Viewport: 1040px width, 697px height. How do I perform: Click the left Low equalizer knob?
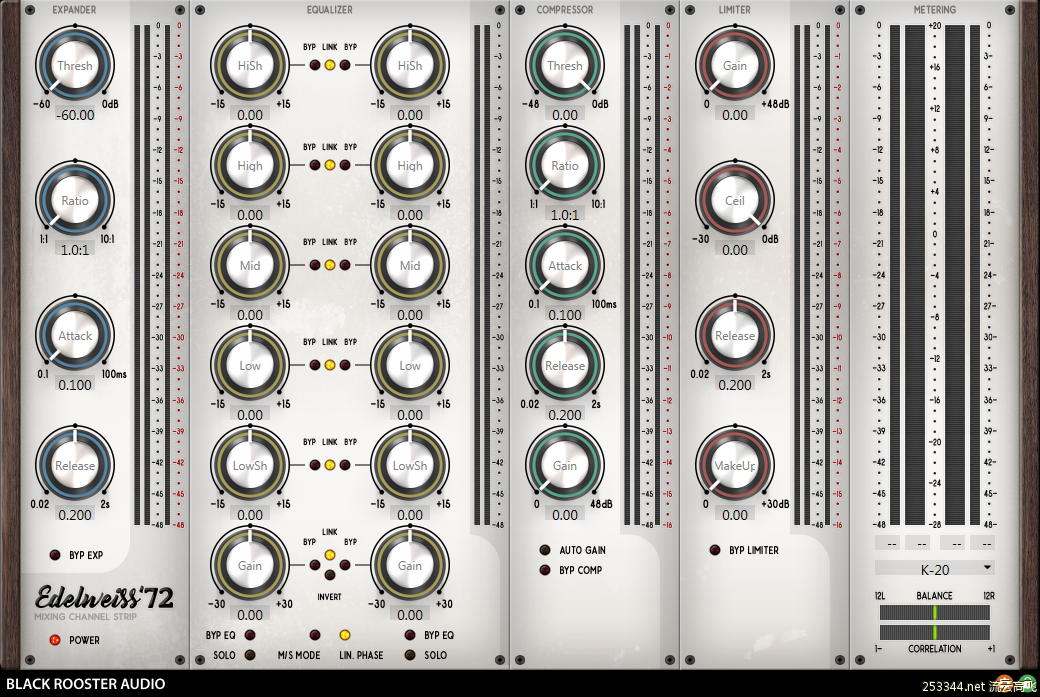pos(250,365)
